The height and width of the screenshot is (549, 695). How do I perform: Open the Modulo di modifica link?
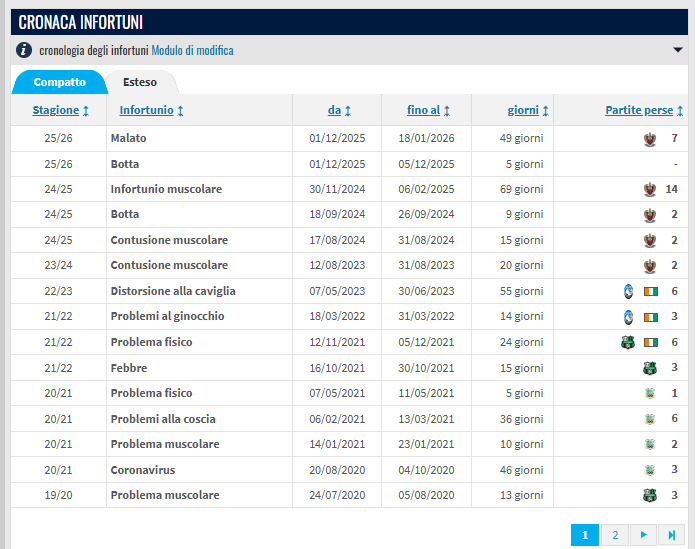point(192,50)
